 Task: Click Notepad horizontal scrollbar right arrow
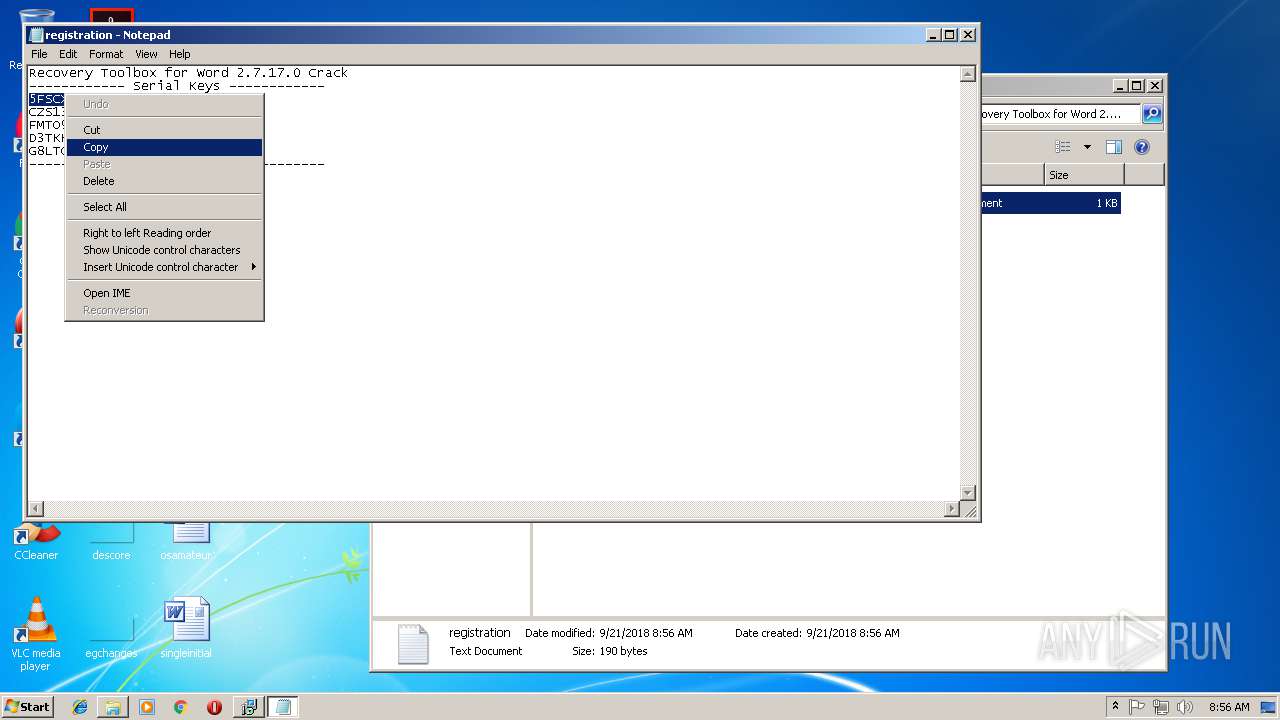[952, 509]
